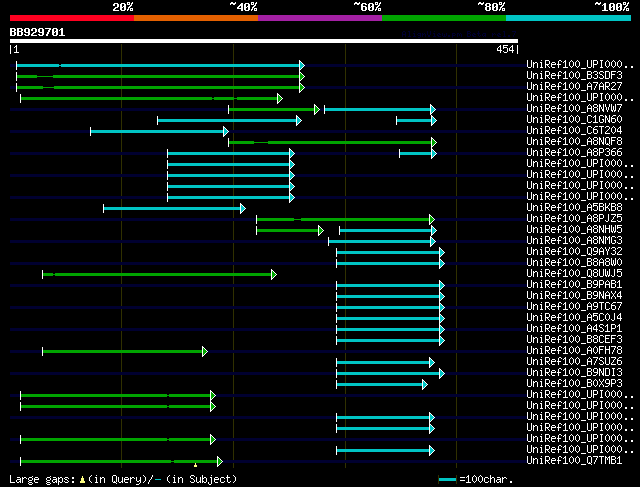Image resolution: width=640 pixels, height=487 pixels.
Task: Open the UniRef100_A7AR27 hit label
Action: pos(574,87)
